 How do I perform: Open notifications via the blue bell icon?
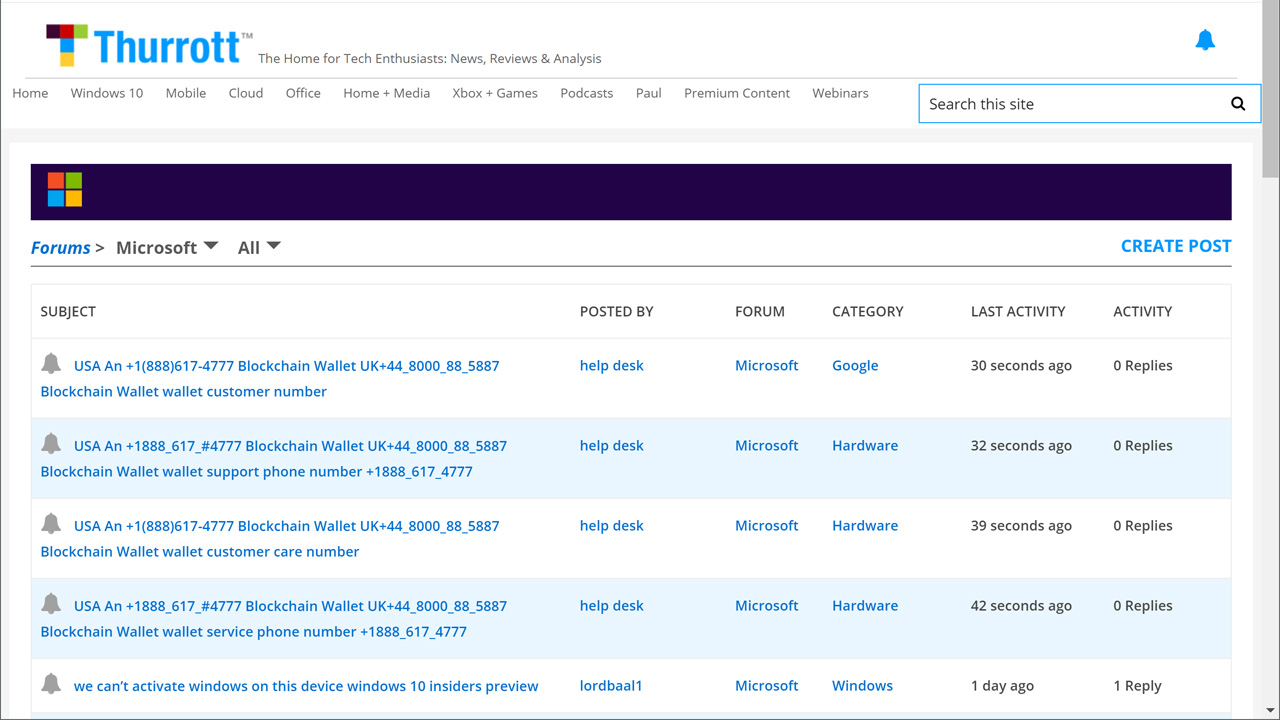point(1205,40)
